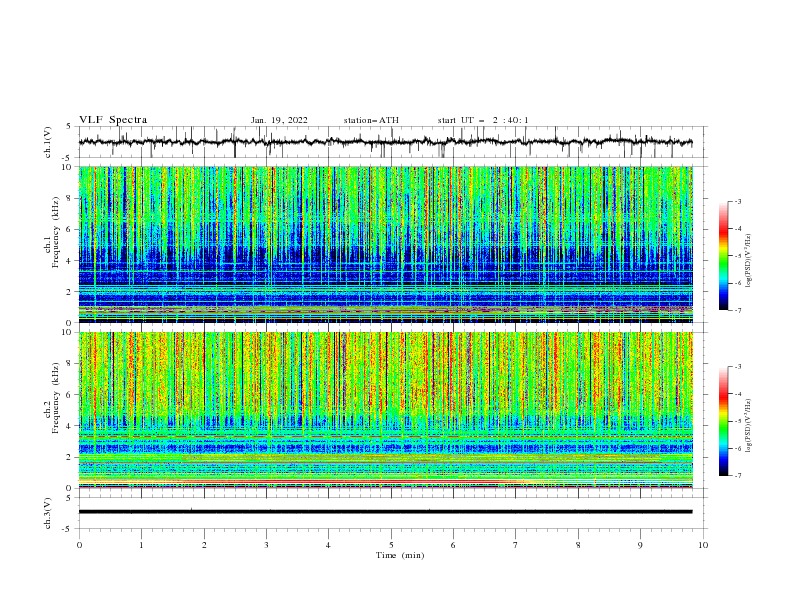792x612 pixels.
Task: Click the 'VLF Spectra' title text
Action: (113, 120)
